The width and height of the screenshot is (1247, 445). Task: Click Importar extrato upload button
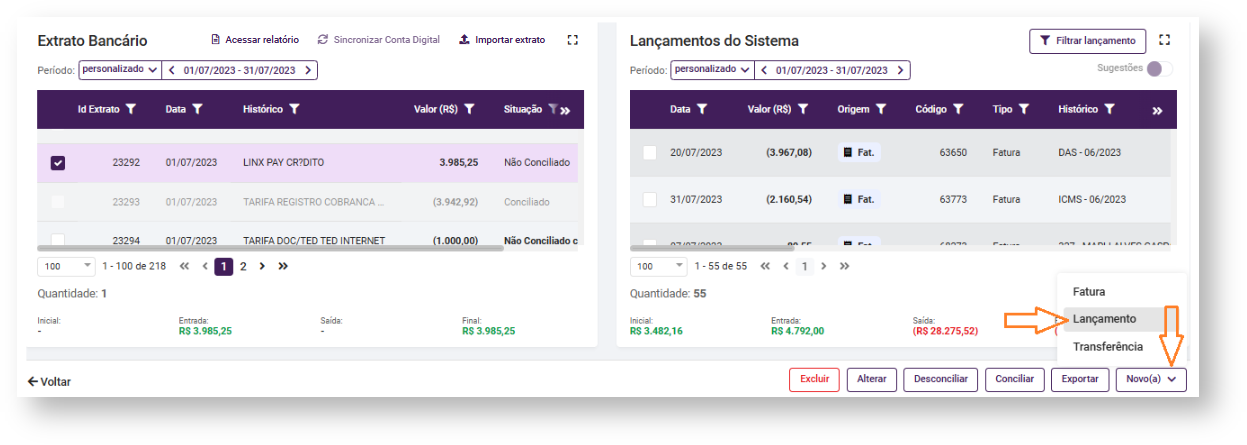pyautogui.click(x=502, y=40)
